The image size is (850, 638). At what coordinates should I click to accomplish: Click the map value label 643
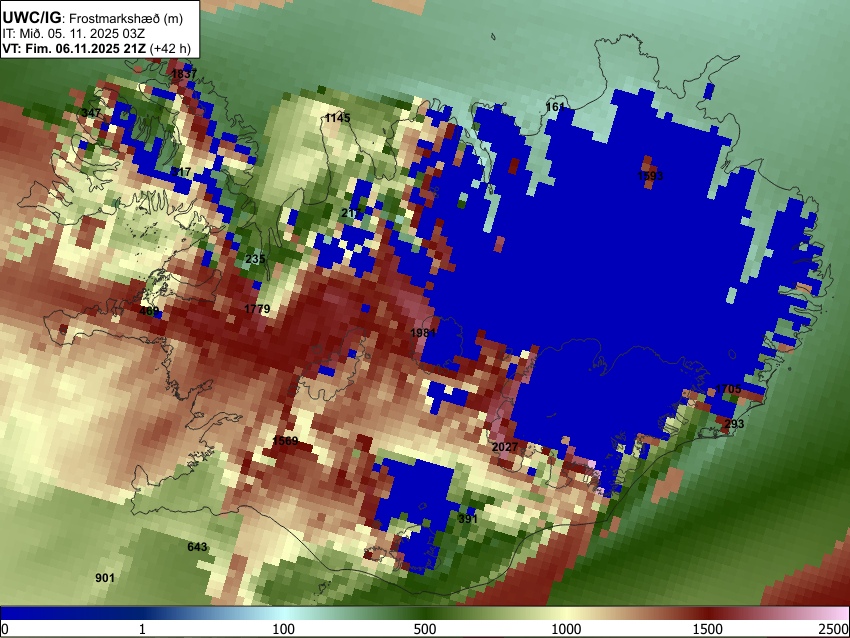[x=197, y=547]
